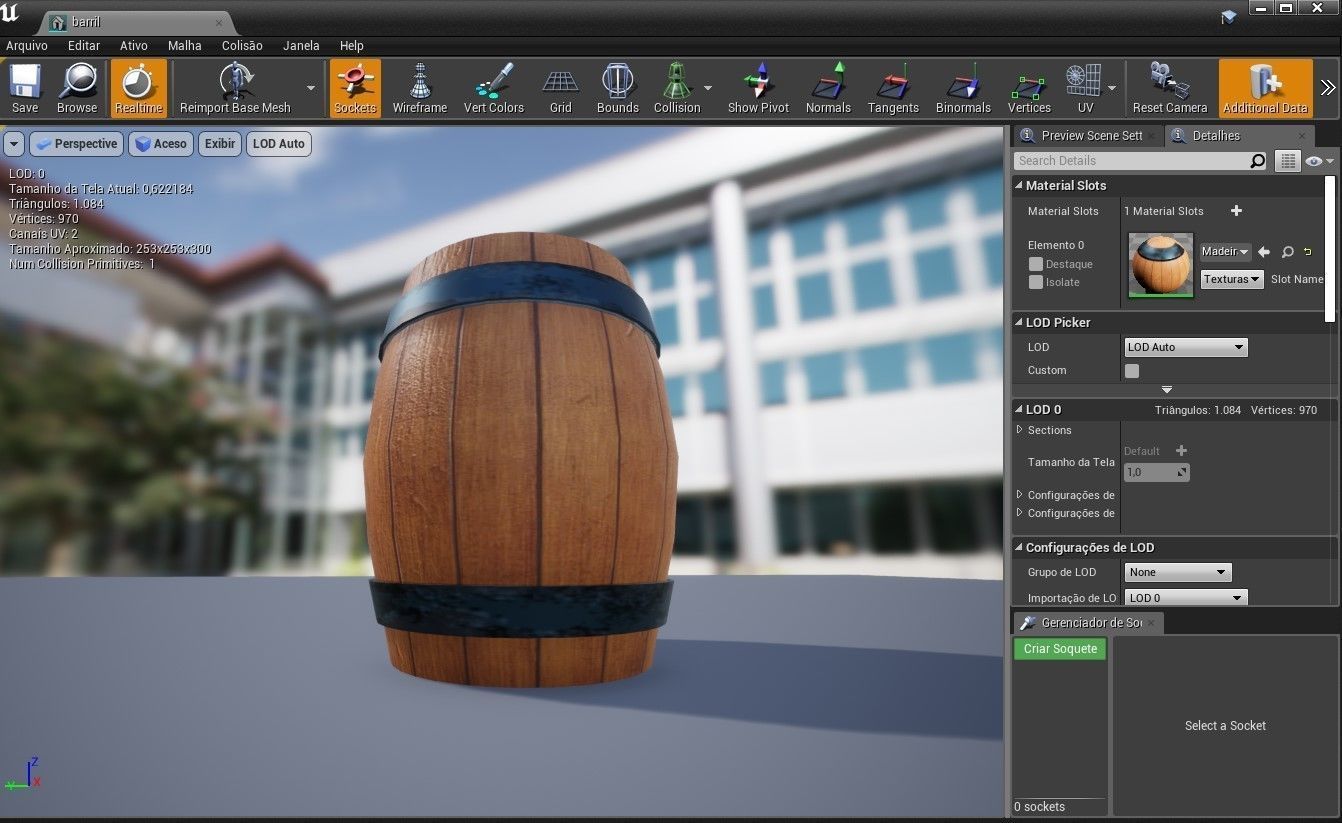Toggle UV channel display

1085,88
